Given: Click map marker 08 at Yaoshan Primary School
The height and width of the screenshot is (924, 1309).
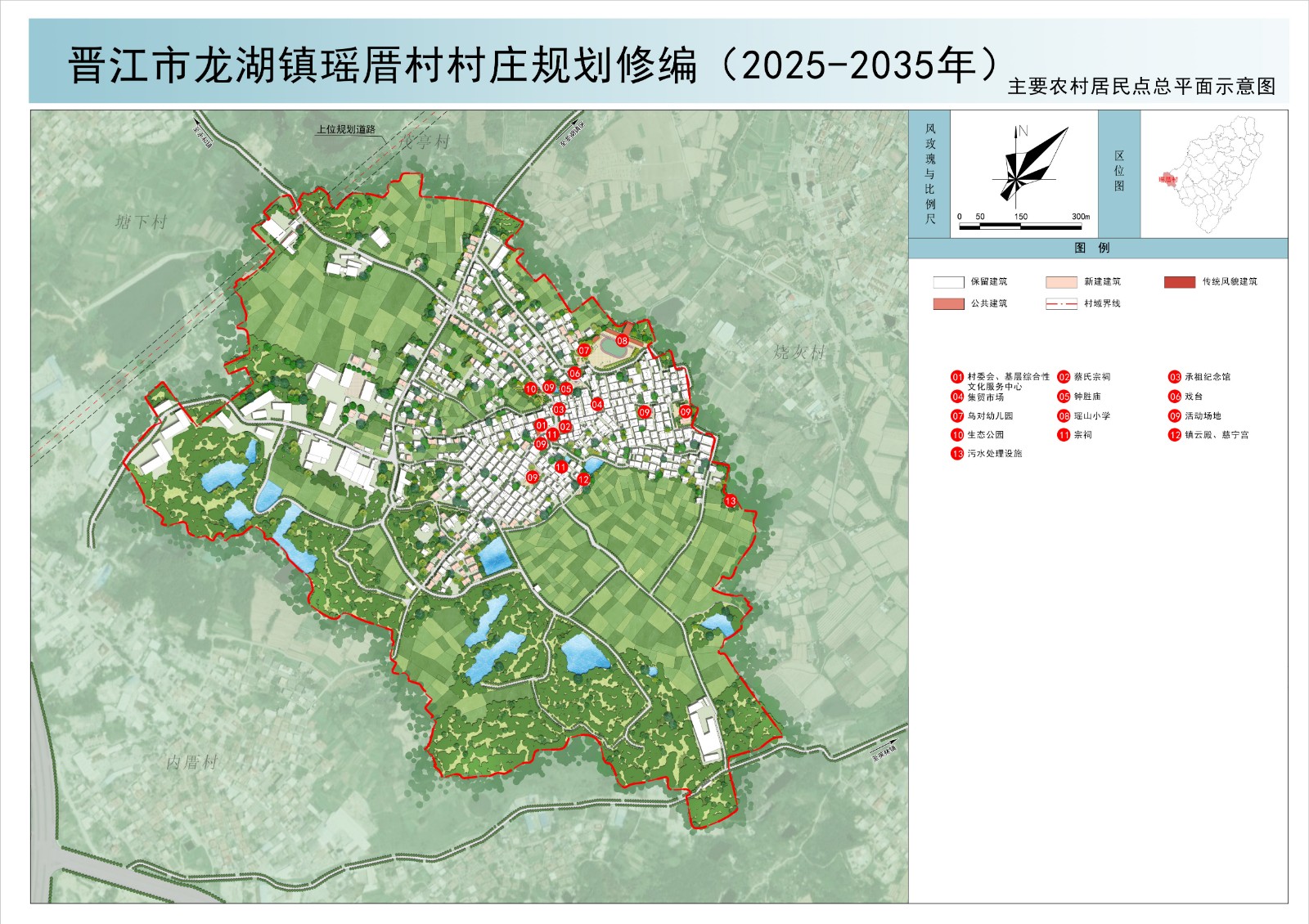Looking at the screenshot, I should 622,341.
